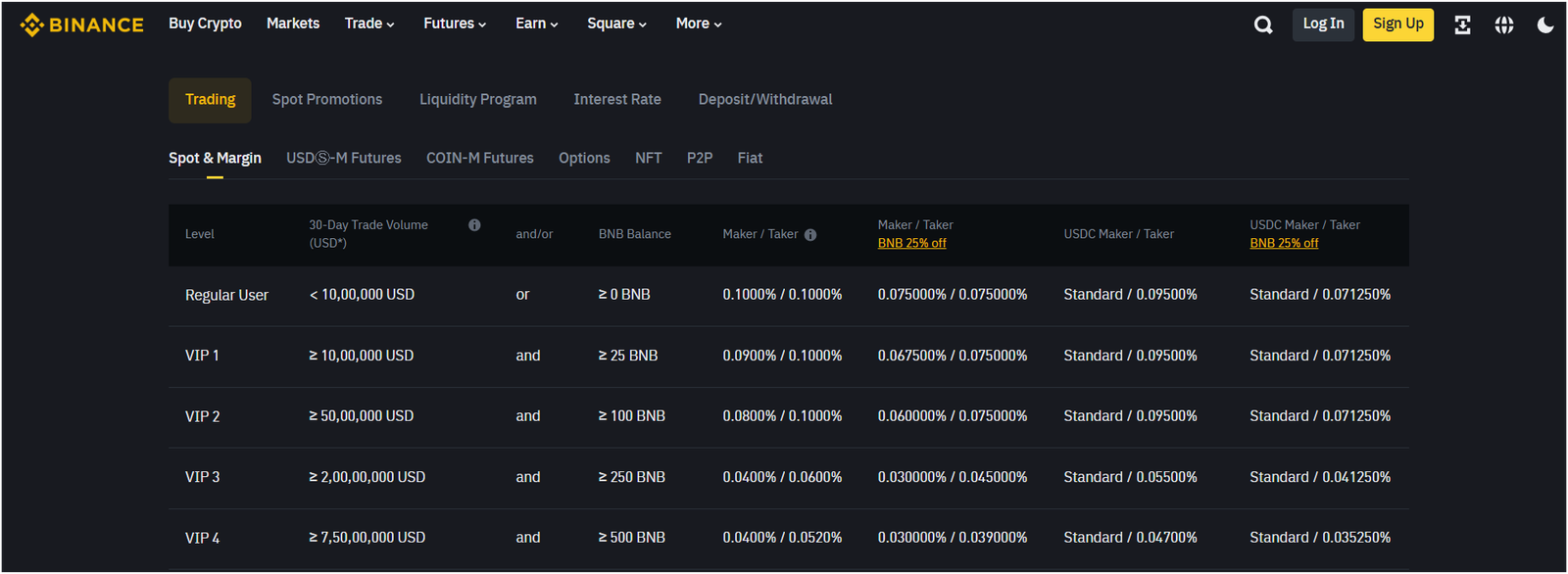
Task: Select the NFT sub-tab
Action: (649, 159)
